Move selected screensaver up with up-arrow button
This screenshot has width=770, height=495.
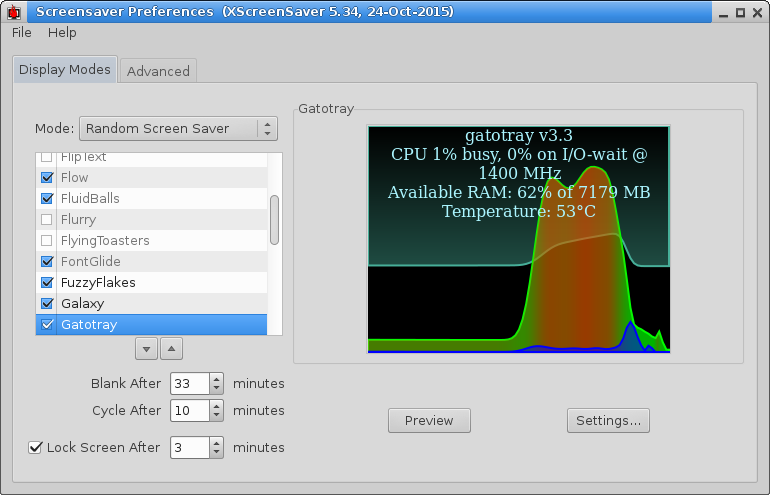171,349
